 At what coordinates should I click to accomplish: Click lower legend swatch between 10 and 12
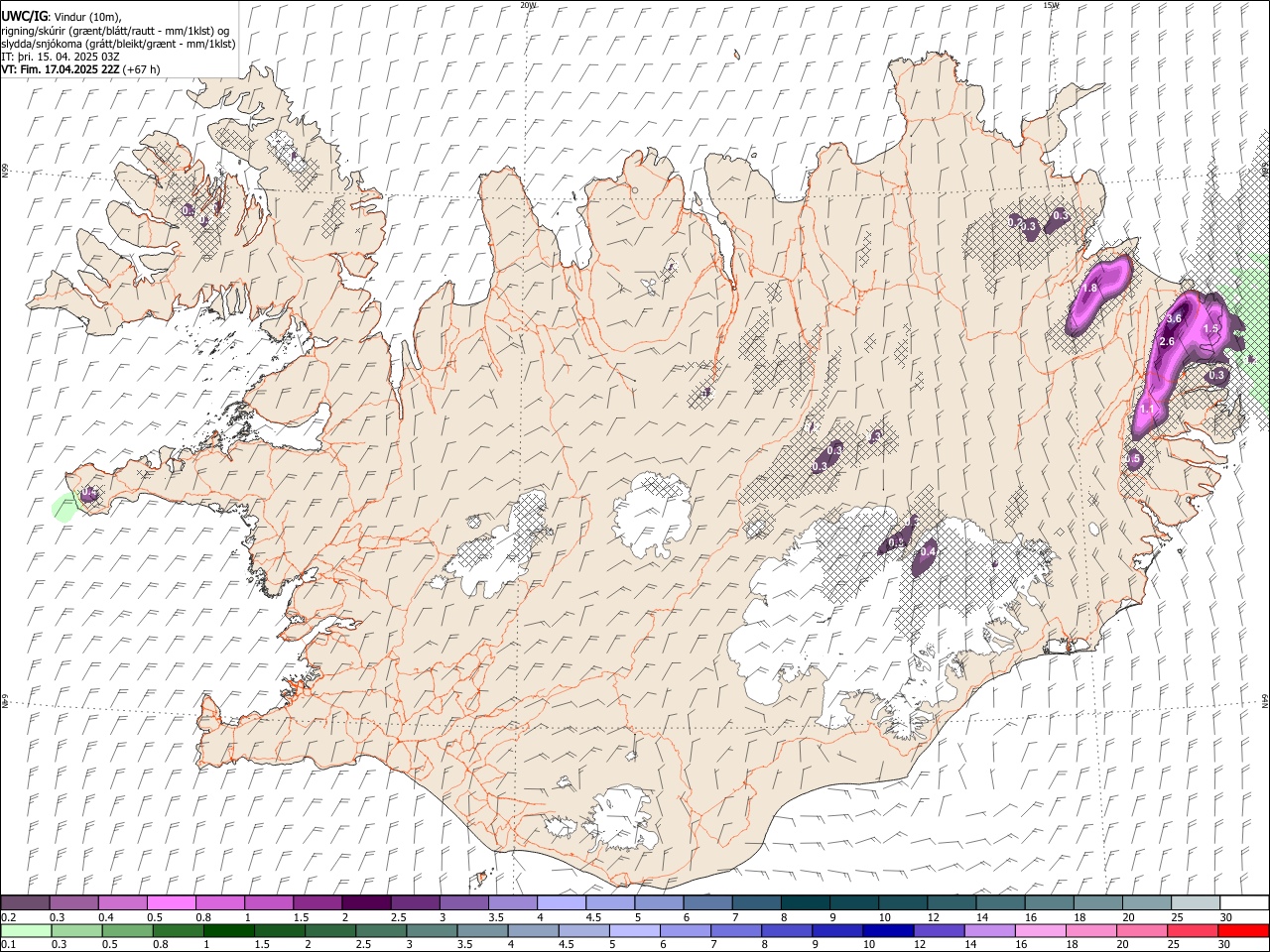[x=888, y=930]
